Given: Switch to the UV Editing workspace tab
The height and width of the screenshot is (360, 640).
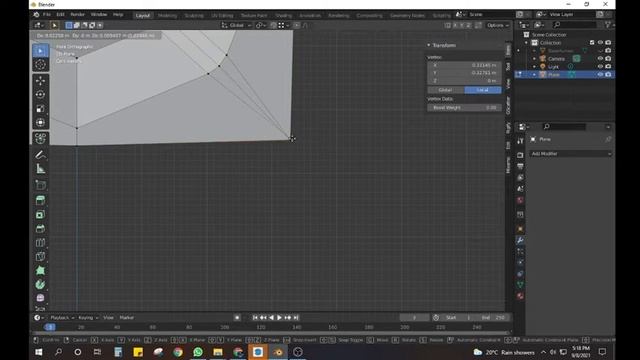Looking at the screenshot, I should 222,16.
